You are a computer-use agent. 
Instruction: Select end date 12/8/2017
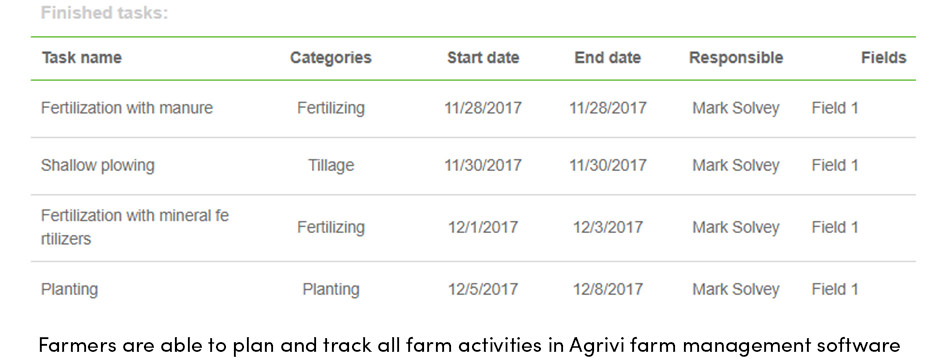click(608, 289)
